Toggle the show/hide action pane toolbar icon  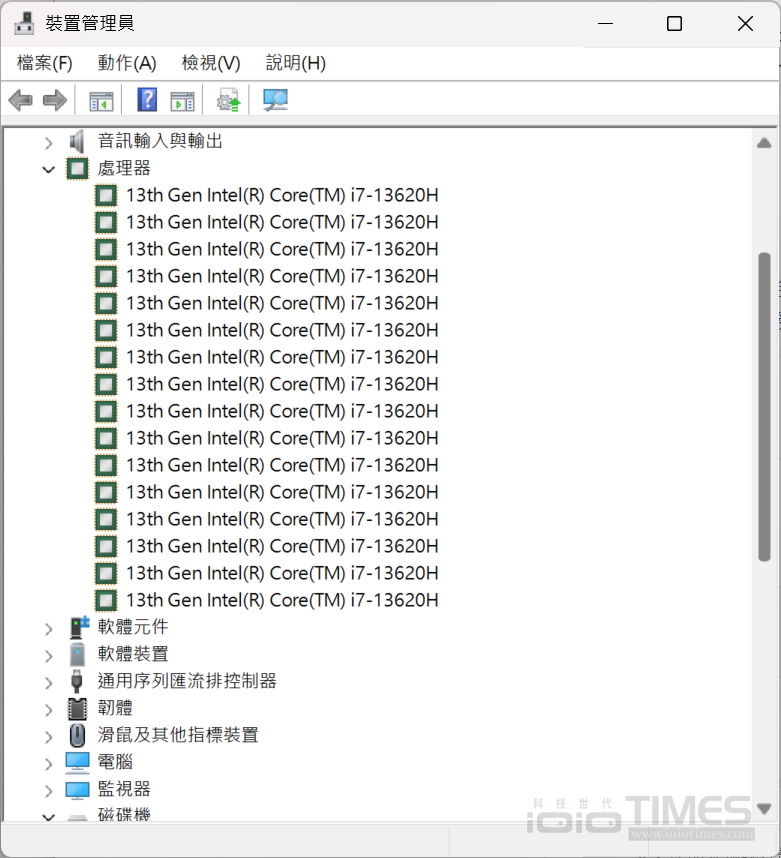pyautogui.click(x=182, y=101)
